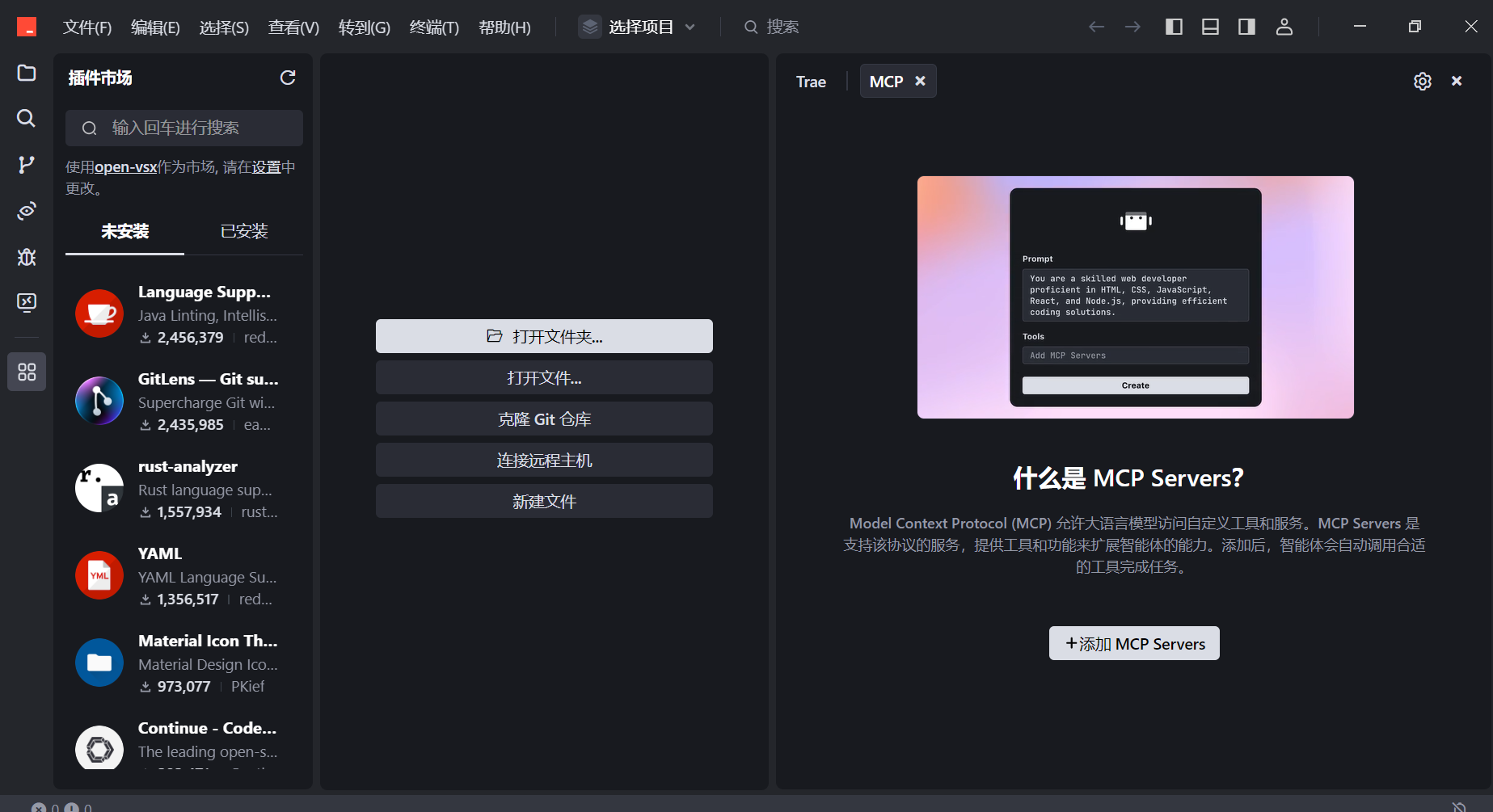Open the Source Control view

(26, 165)
